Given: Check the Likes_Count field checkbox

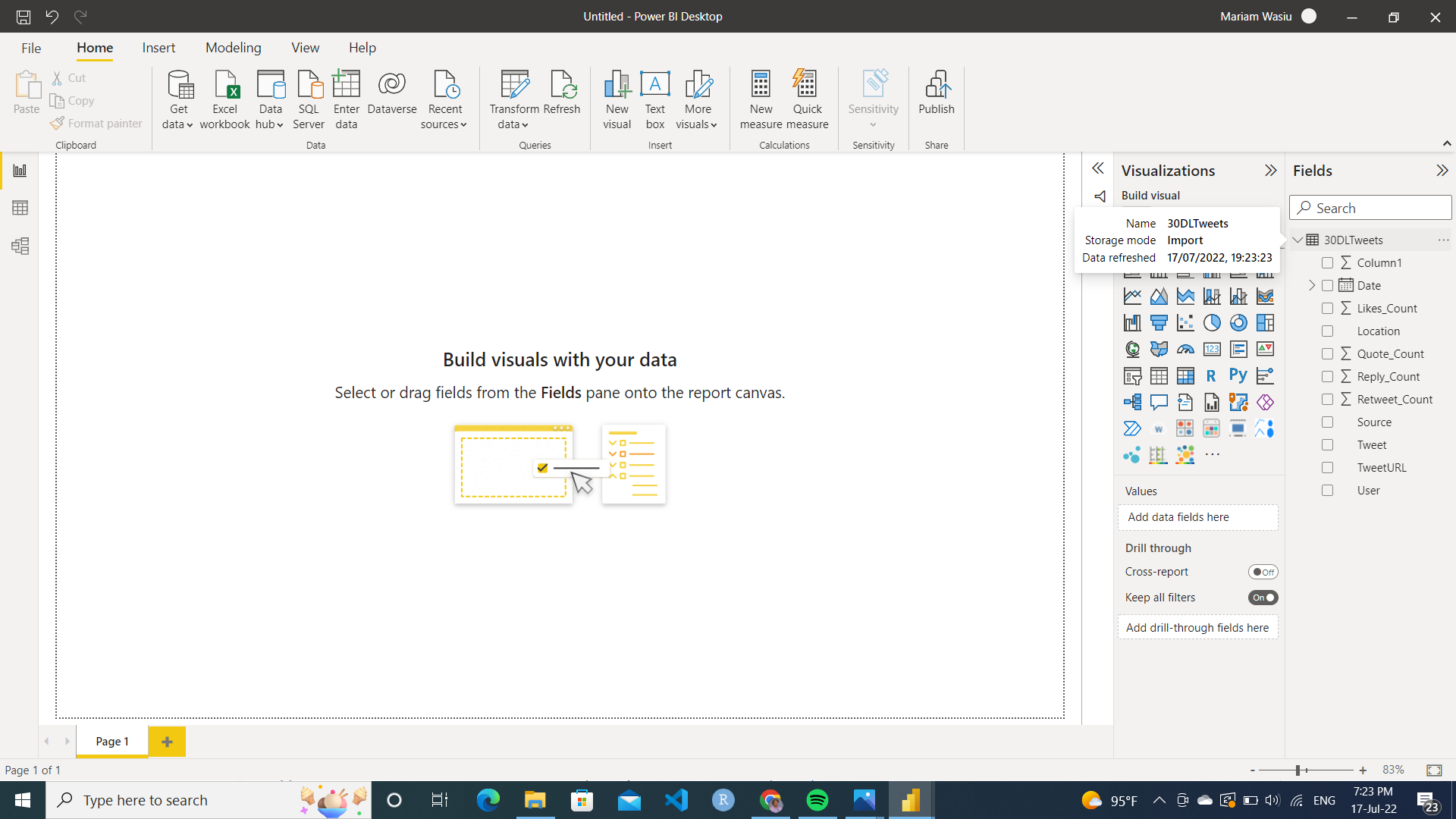Looking at the screenshot, I should tap(1327, 309).
